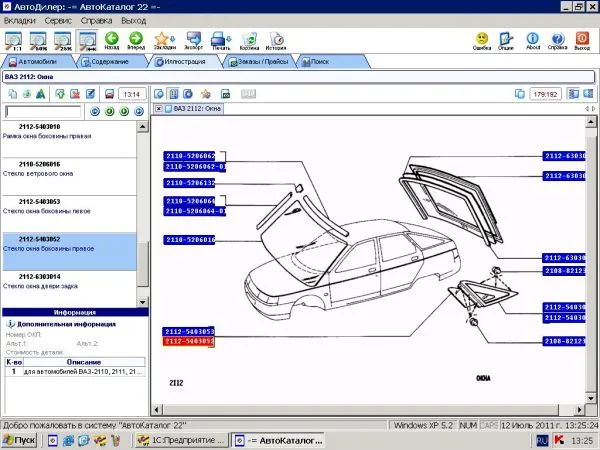Close the ВАЗ 2112: Окна illustration tab
The width and height of the screenshot is (600, 450).
pos(158,109)
